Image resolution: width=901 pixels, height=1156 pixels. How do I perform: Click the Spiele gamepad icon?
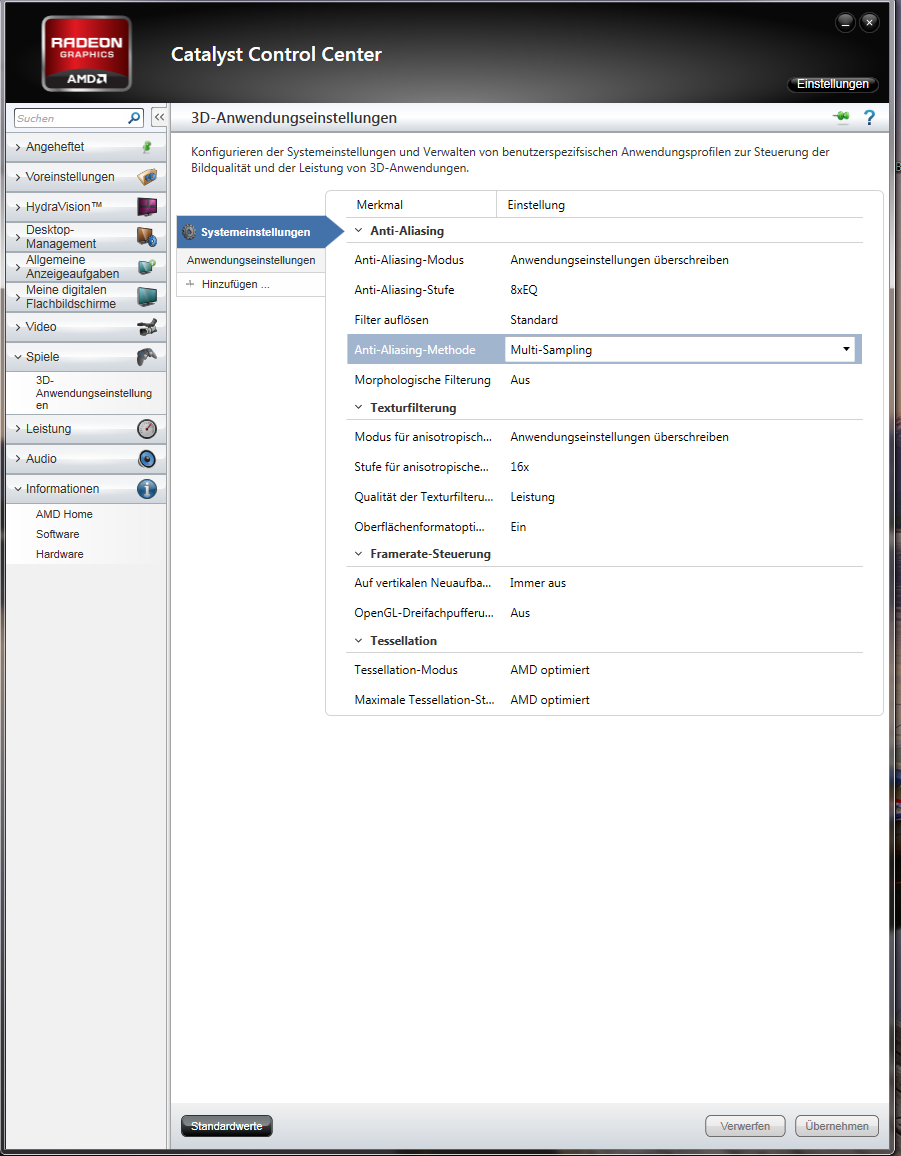(147, 357)
